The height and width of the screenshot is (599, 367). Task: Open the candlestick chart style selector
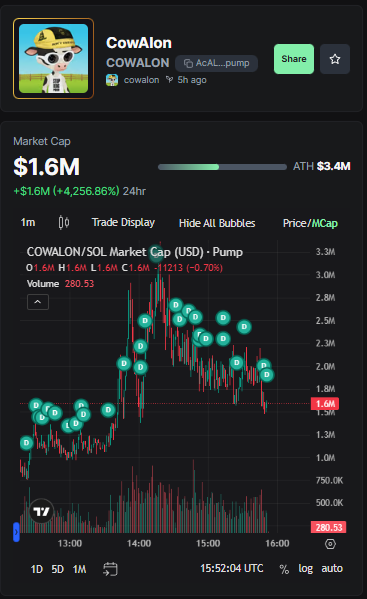click(x=64, y=222)
